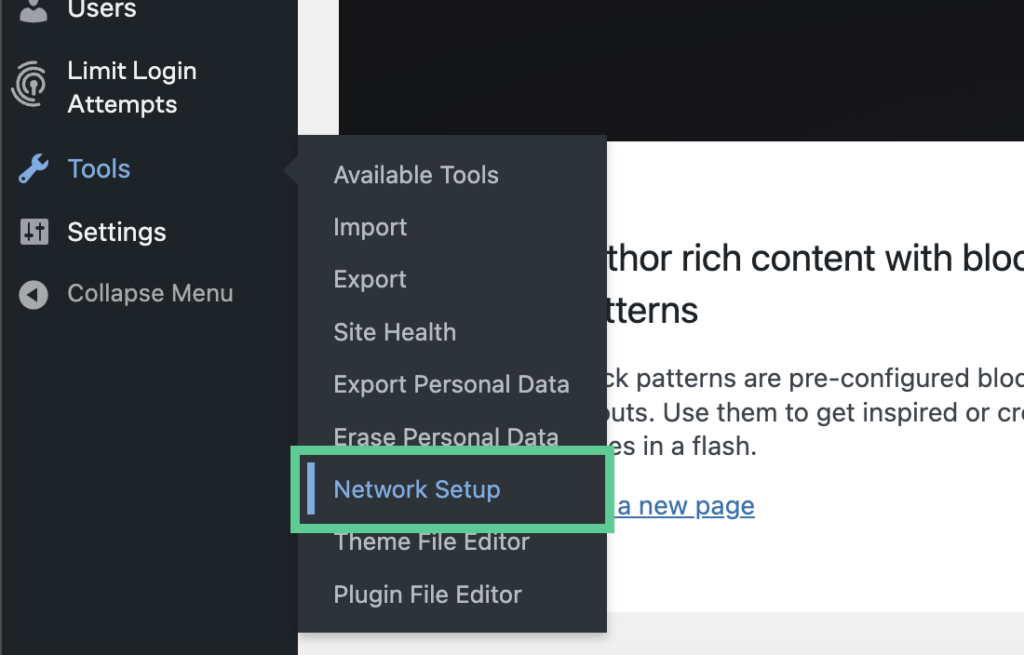Select Export Personal Data
The width and height of the screenshot is (1024, 655).
(451, 384)
